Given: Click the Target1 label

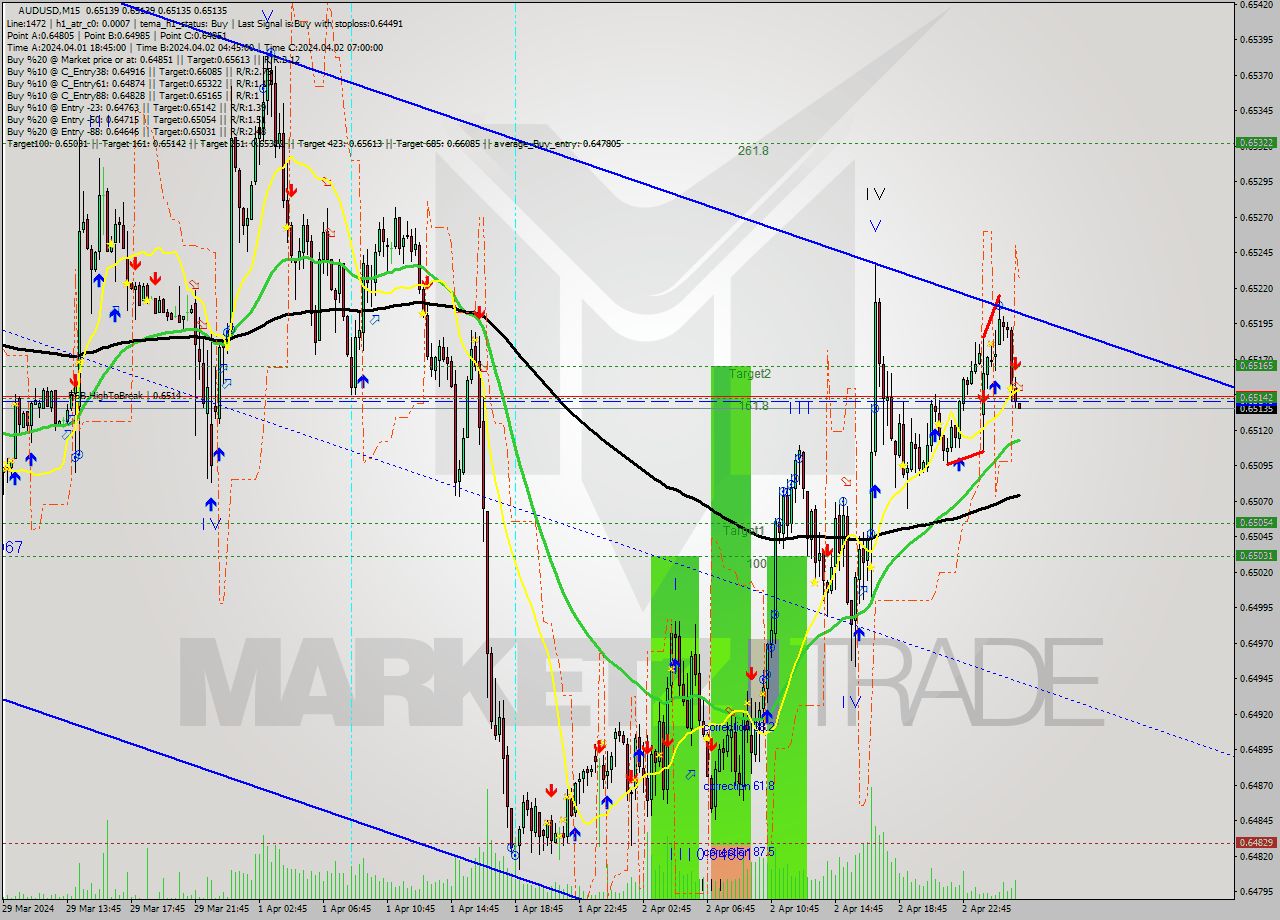Looking at the screenshot, I should coord(744,531).
